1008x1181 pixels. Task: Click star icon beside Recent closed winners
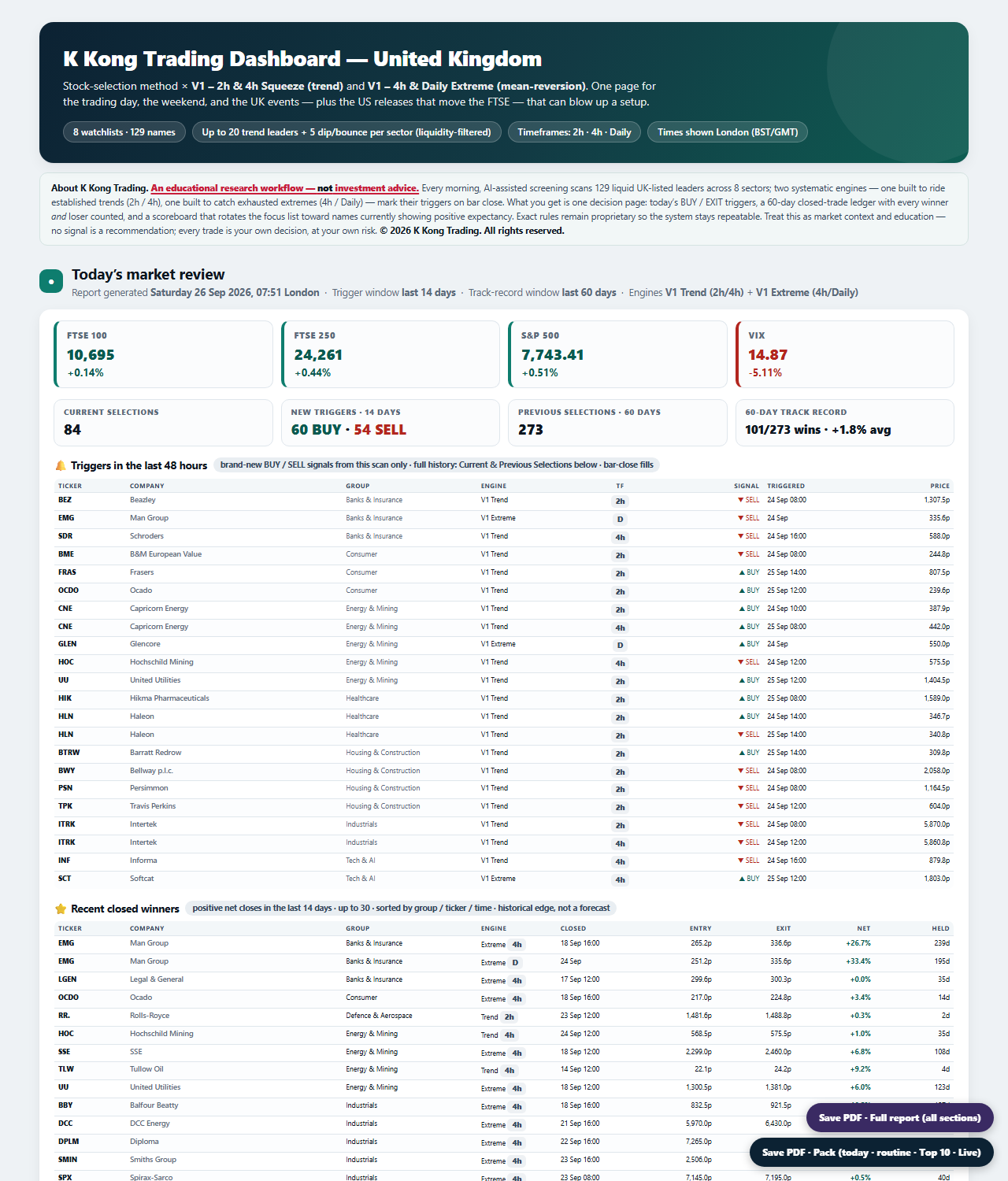(x=61, y=909)
